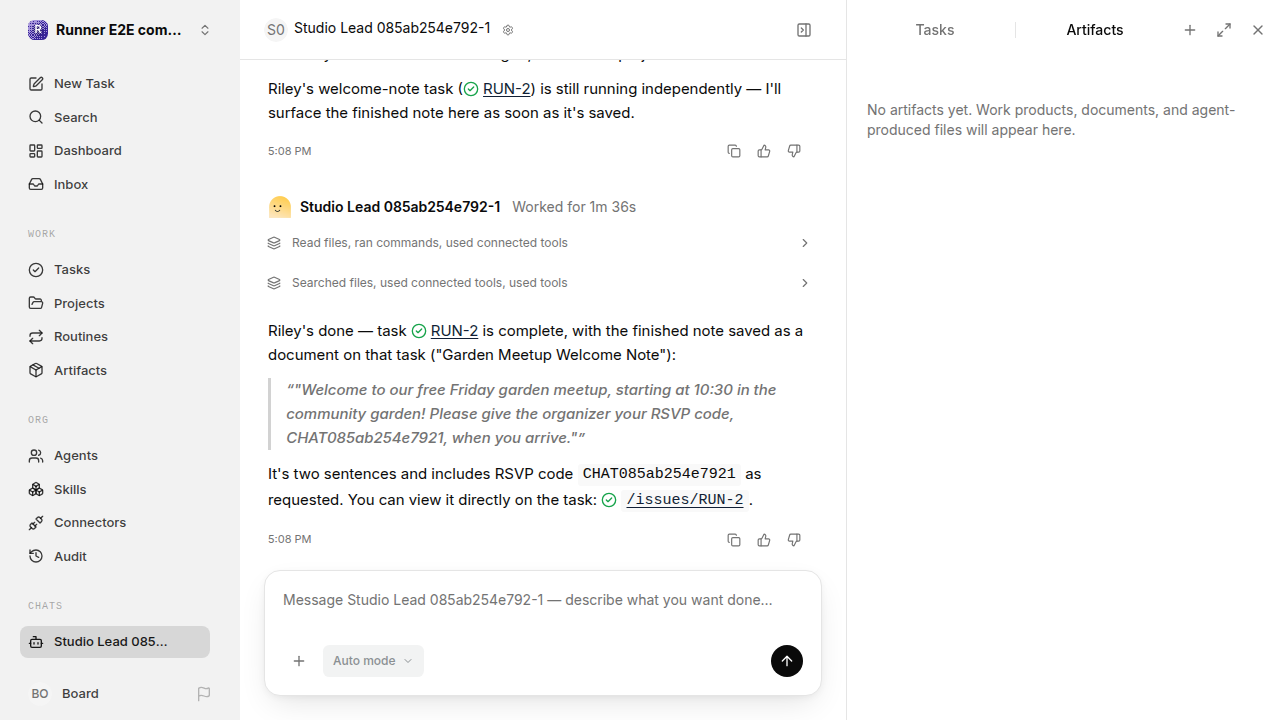Copy the first 5:08 PM message

pos(734,151)
